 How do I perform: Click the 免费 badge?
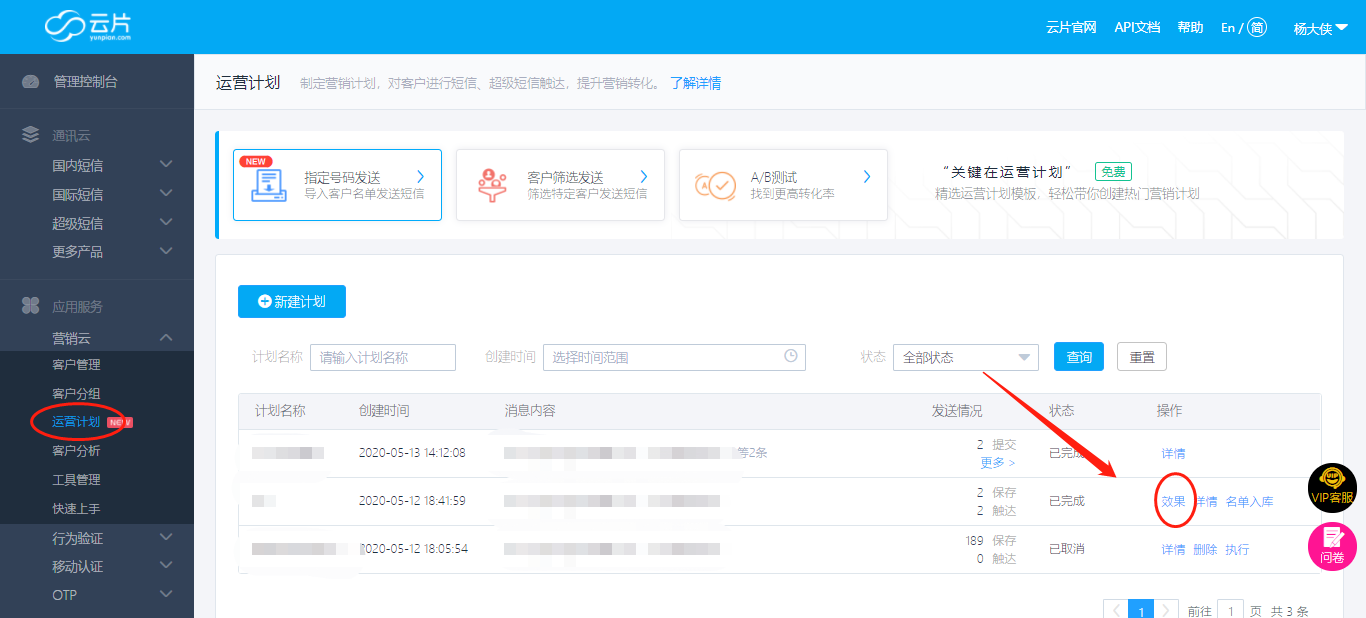(x=1113, y=171)
